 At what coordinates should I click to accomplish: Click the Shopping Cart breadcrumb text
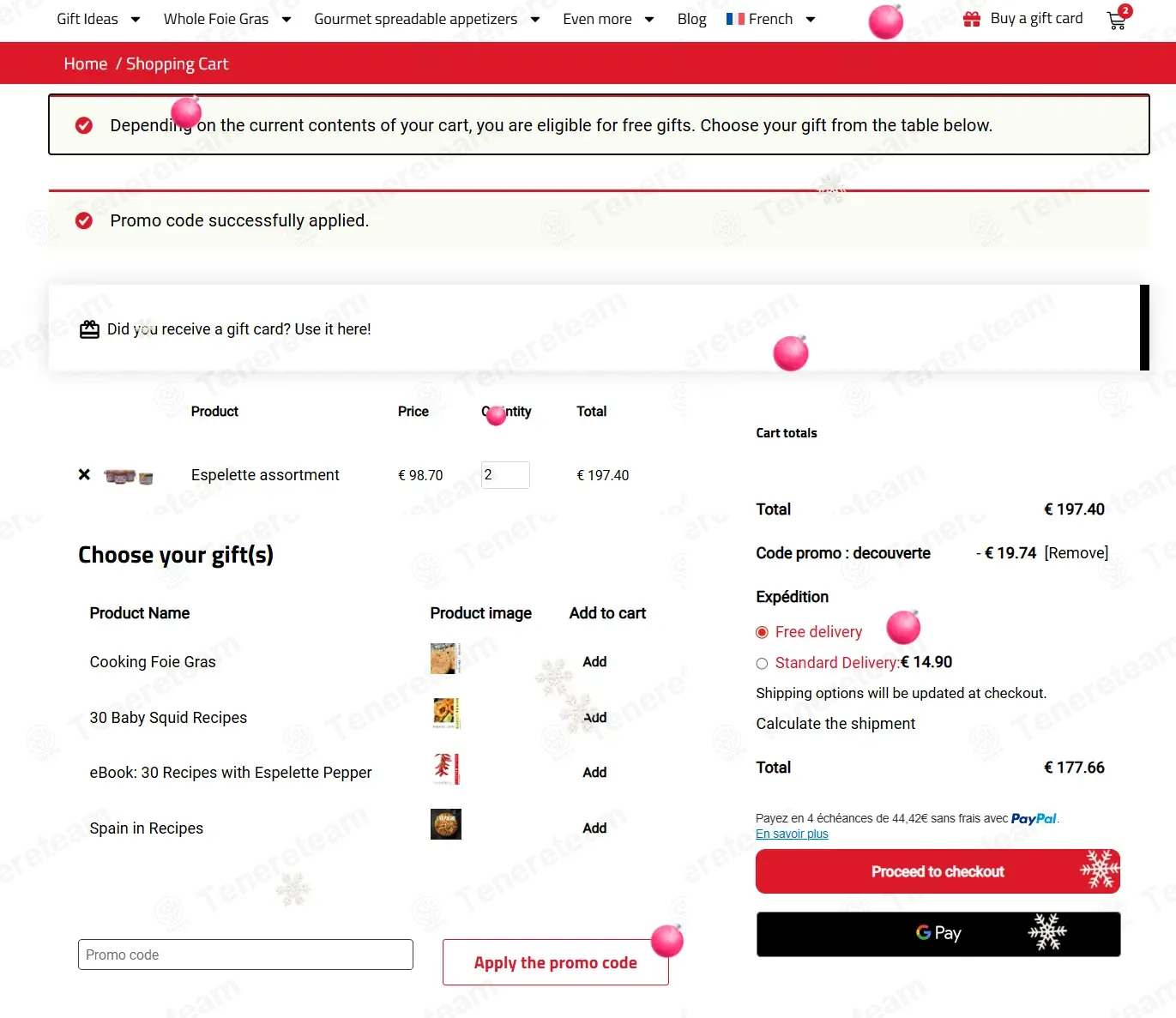[x=177, y=63]
